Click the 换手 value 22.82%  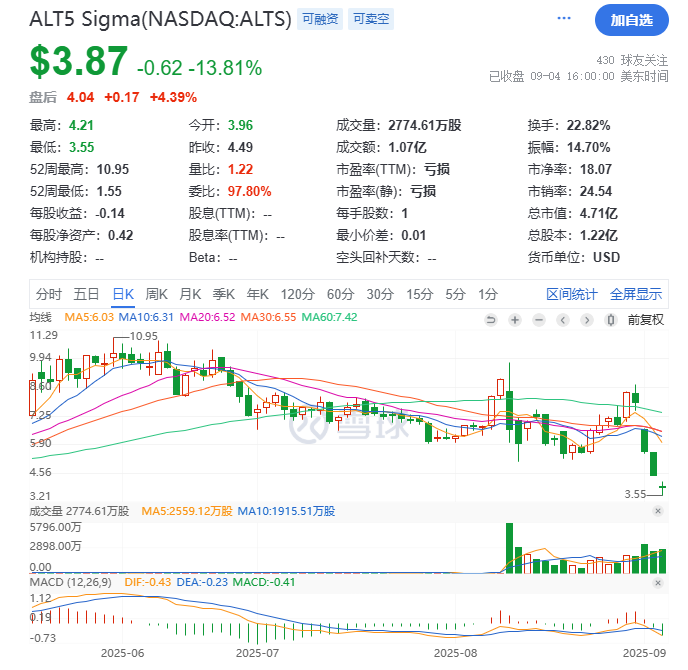(x=588, y=125)
